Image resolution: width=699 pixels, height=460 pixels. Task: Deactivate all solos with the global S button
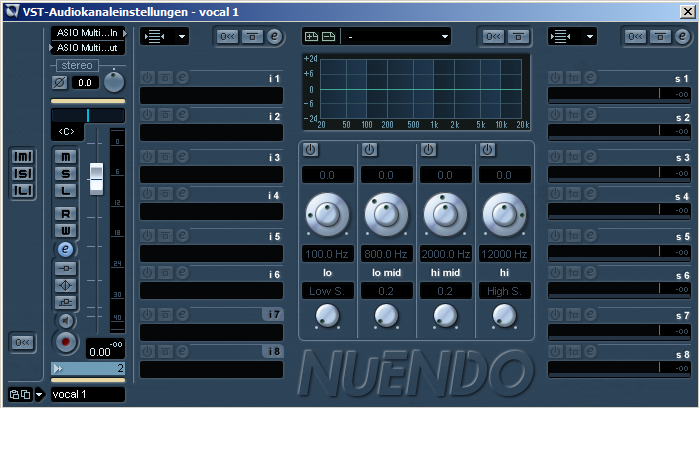(x=23, y=174)
